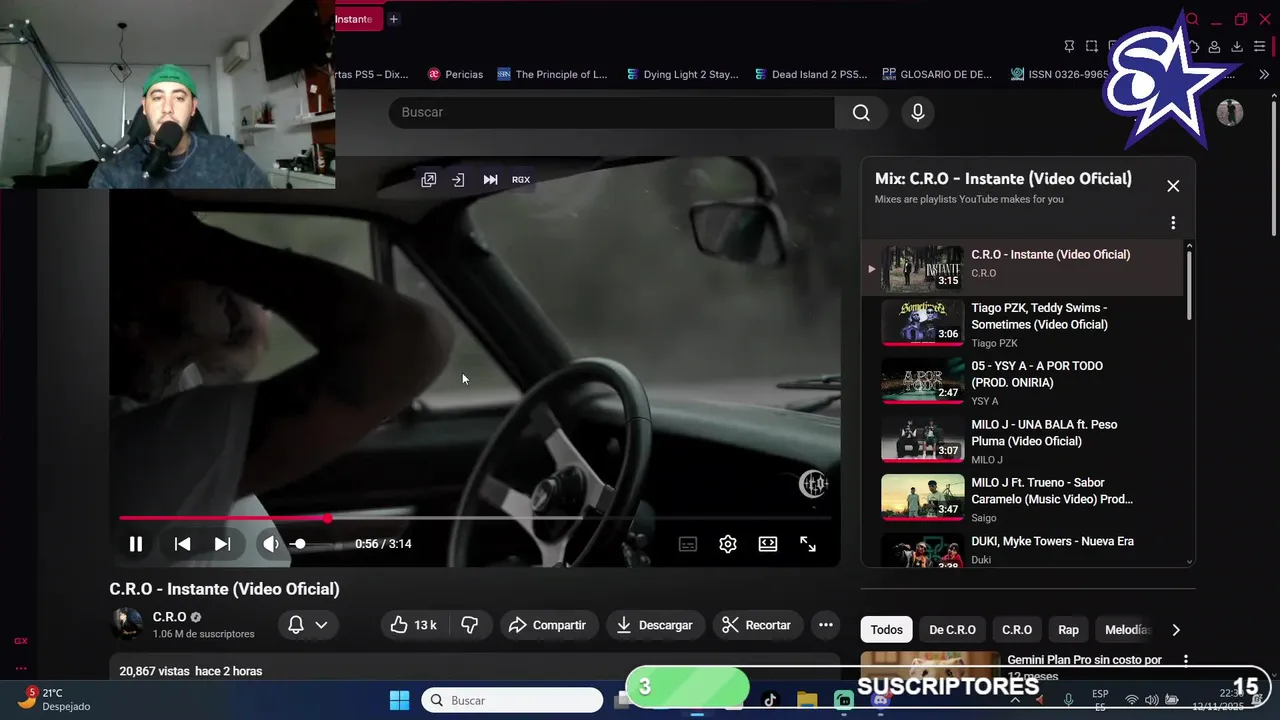Click the Recortar button
This screenshot has width=1280, height=720.
click(757, 625)
